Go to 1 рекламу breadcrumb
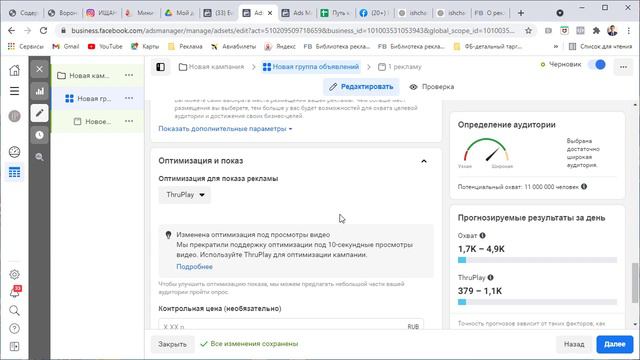The height and width of the screenshot is (360, 640). (x=400, y=67)
